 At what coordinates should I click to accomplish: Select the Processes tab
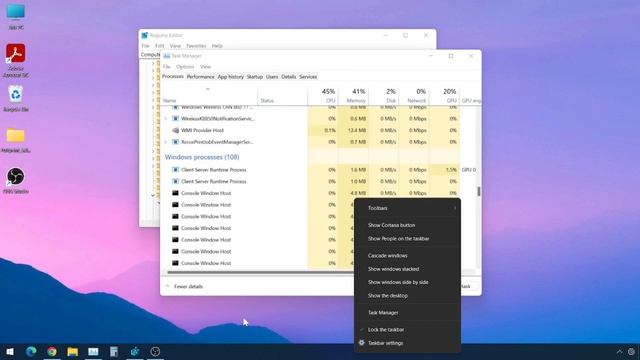click(173, 76)
